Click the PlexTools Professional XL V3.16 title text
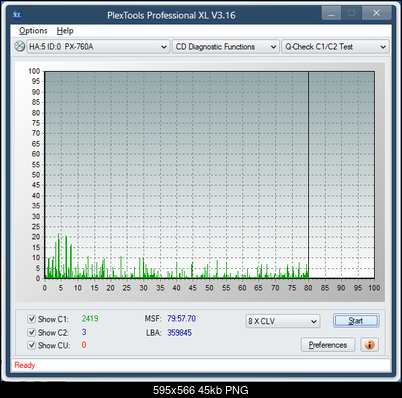 (x=171, y=15)
